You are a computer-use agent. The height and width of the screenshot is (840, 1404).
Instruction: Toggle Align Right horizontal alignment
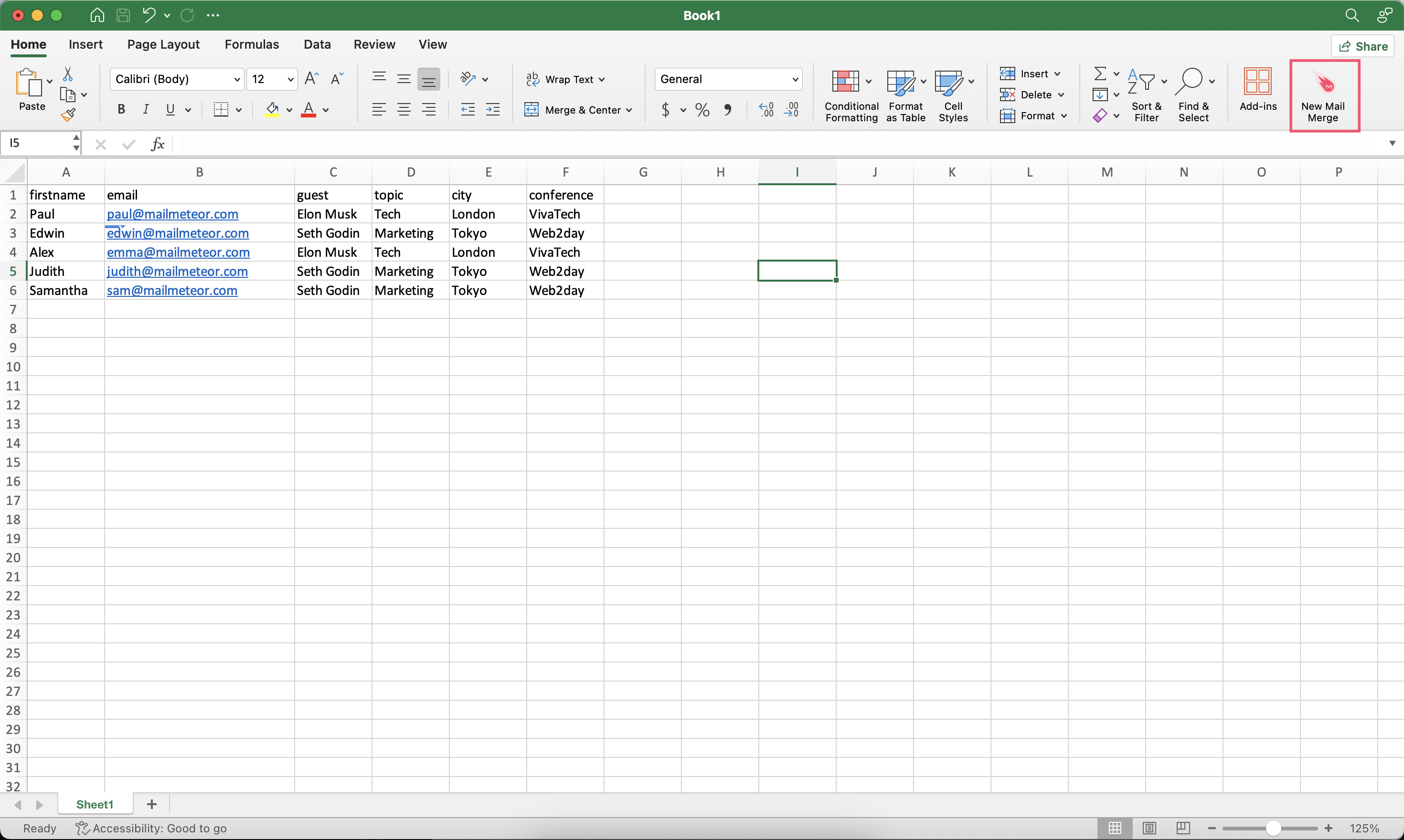[429, 109]
